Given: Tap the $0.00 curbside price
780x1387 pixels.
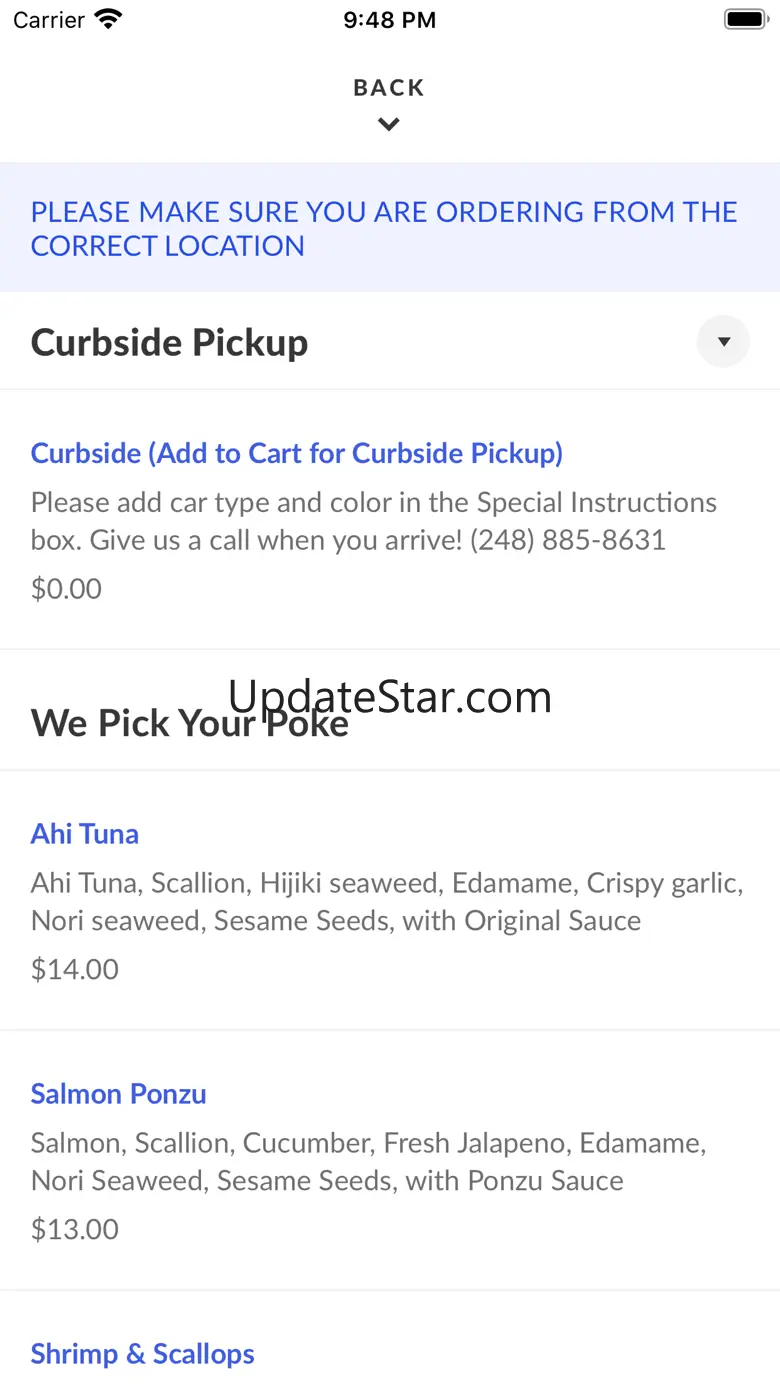Looking at the screenshot, I should coord(67,589).
